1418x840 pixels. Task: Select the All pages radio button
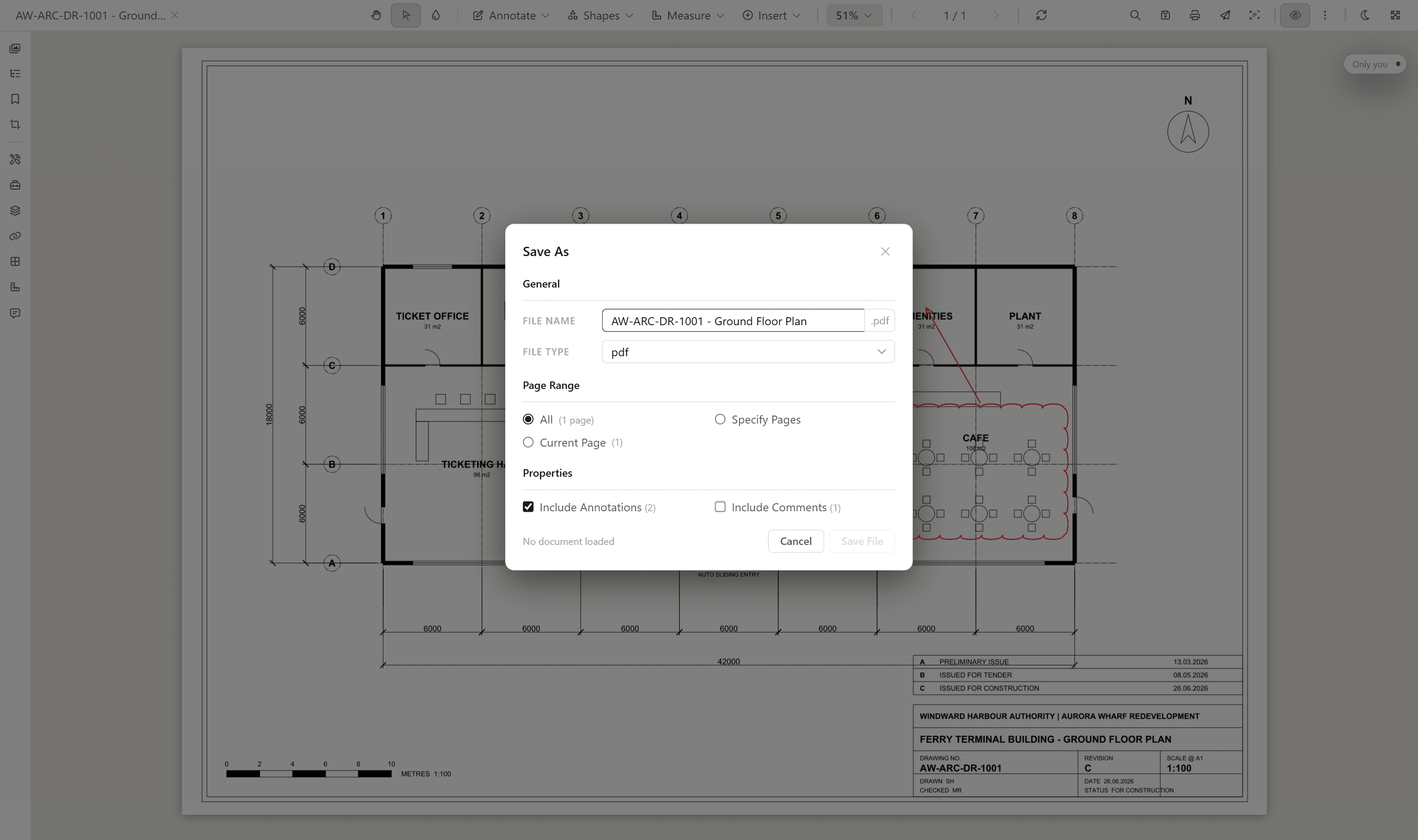pyautogui.click(x=528, y=420)
